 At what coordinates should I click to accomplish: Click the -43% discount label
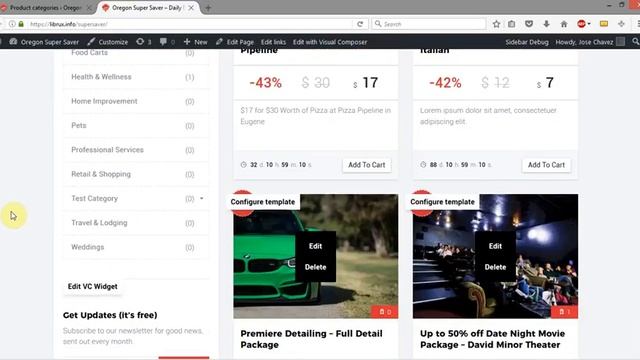(265, 83)
